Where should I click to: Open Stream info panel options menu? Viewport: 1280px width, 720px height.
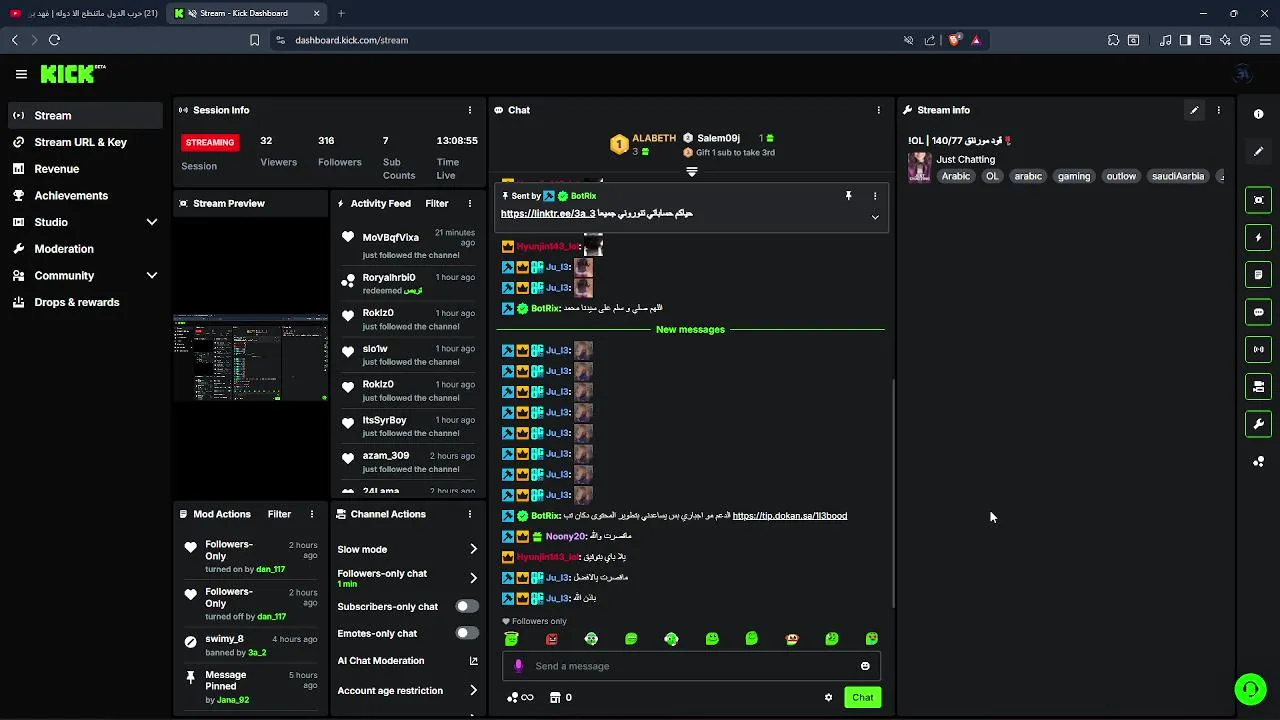pyautogui.click(x=1218, y=110)
